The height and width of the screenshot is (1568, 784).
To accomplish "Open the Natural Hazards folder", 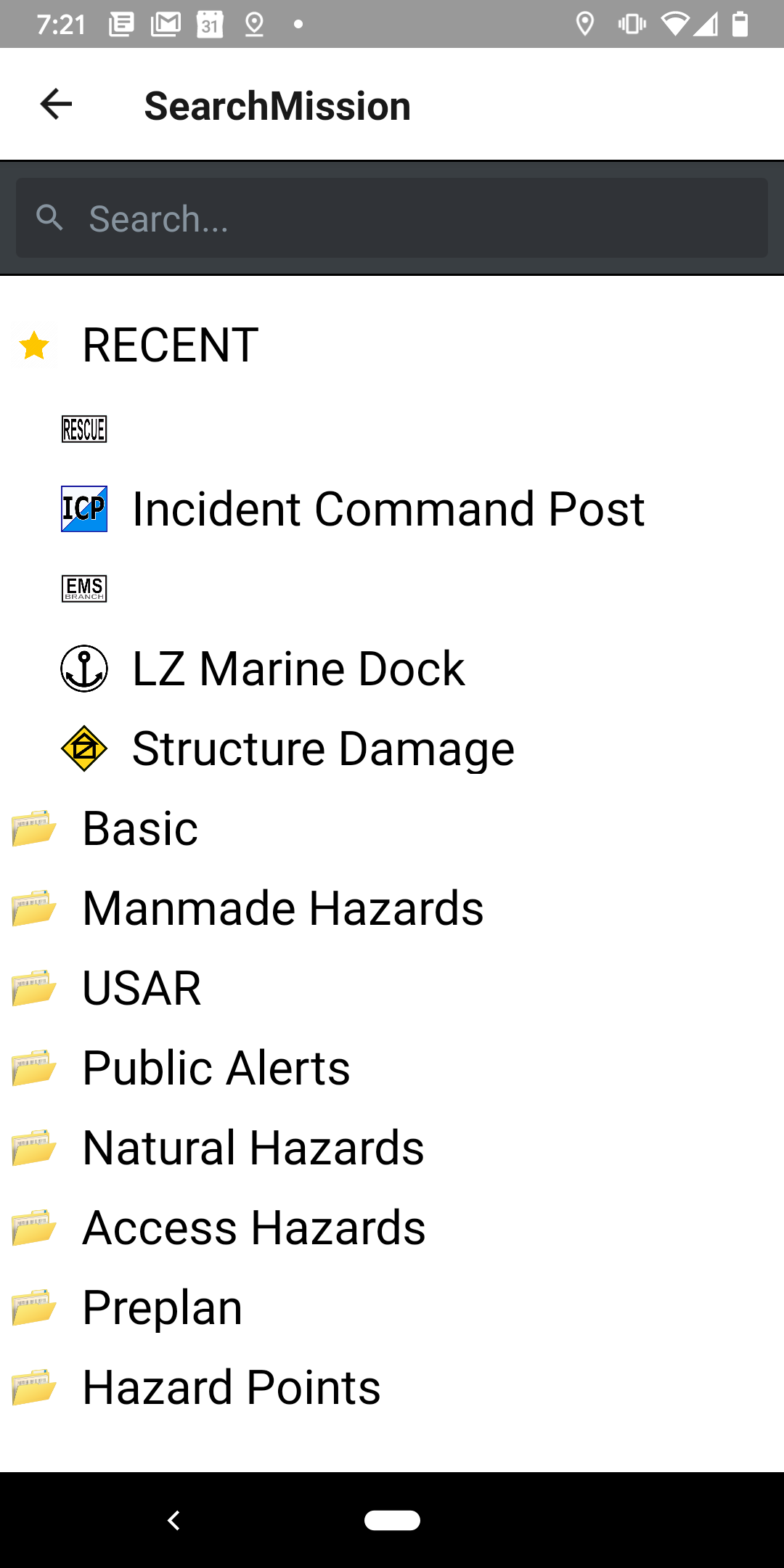I will point(392,1148).
